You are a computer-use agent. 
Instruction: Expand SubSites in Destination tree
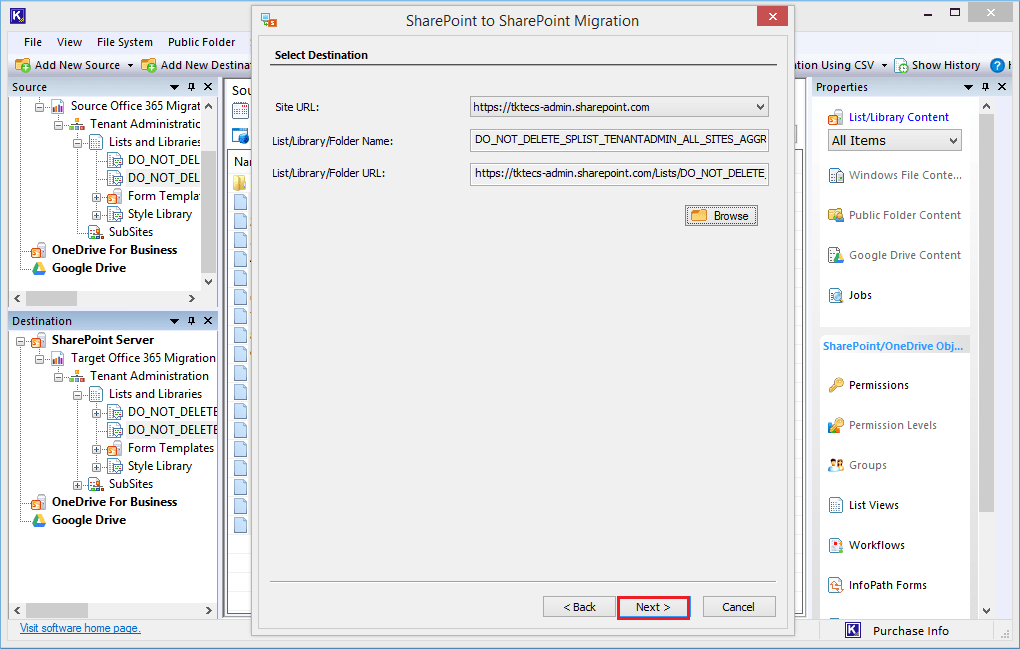pos(77,485)
